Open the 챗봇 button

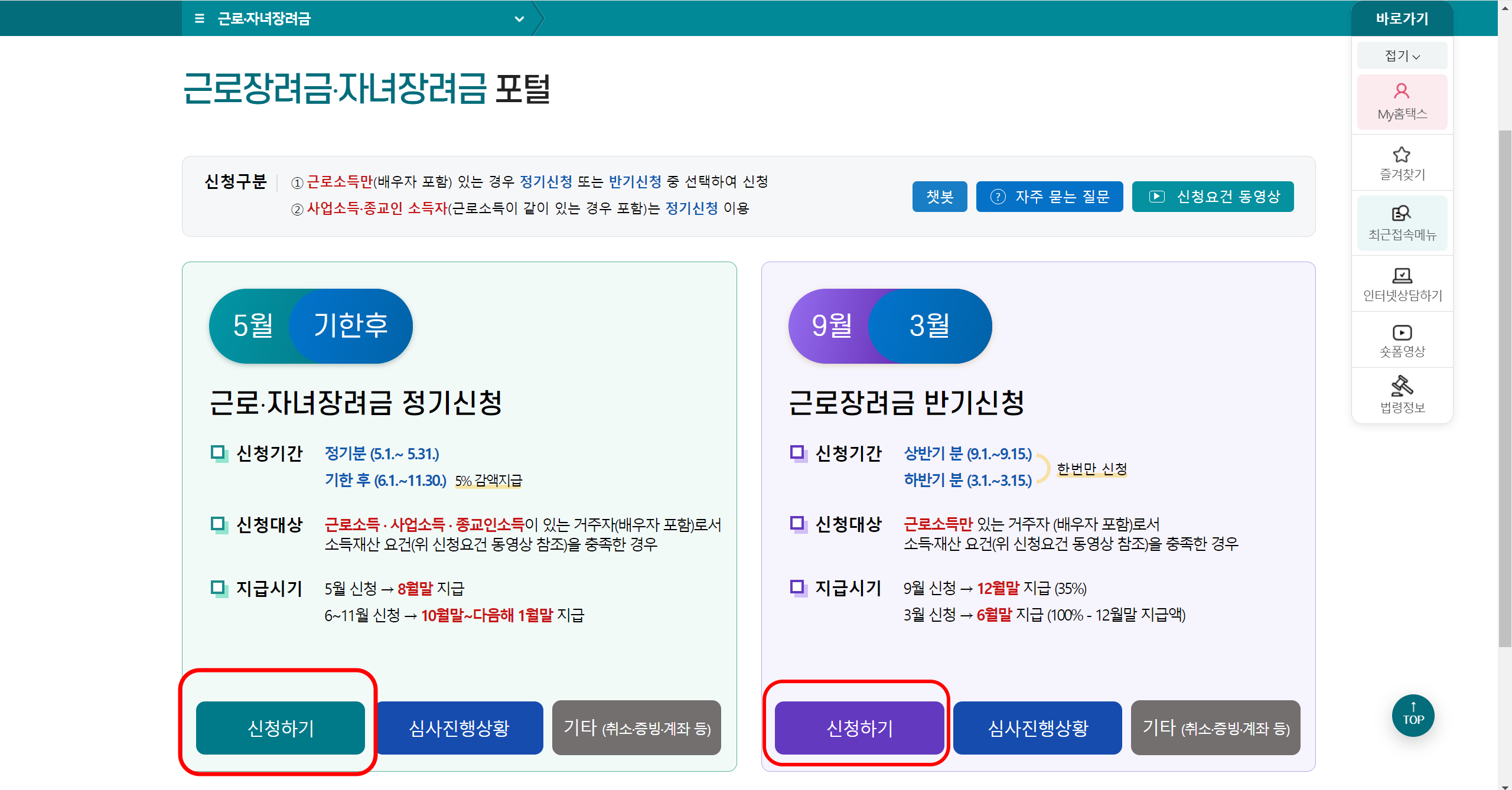(x=939, y=197)
